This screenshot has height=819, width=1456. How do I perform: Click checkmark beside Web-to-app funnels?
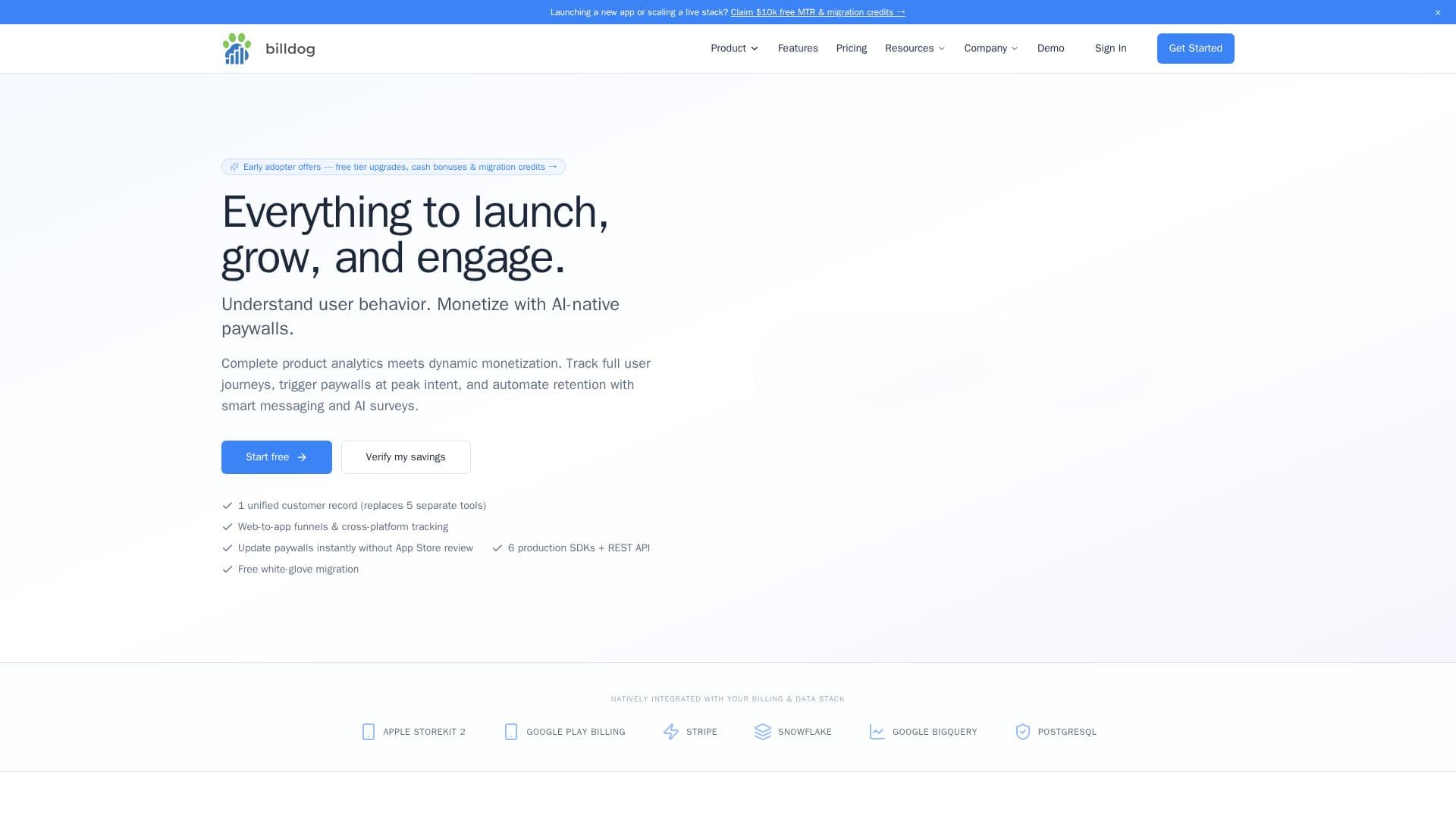coord(227,527)
